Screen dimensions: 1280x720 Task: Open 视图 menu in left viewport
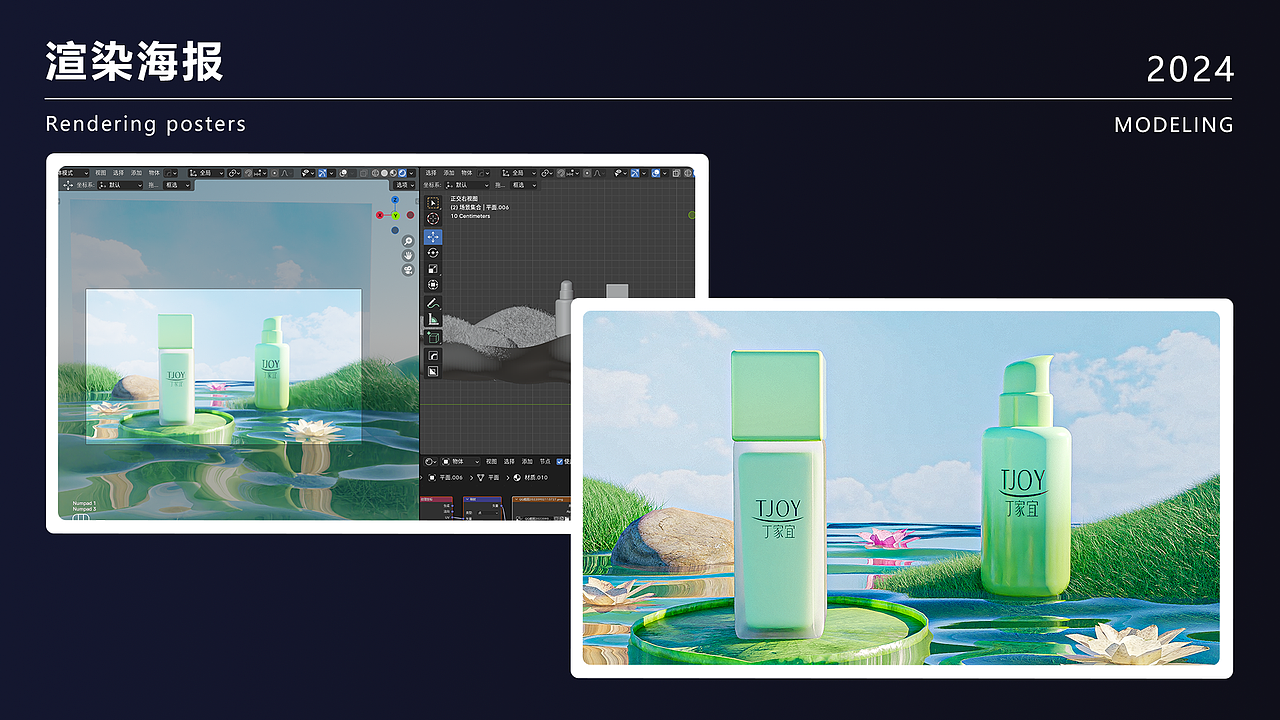[100, 173]
